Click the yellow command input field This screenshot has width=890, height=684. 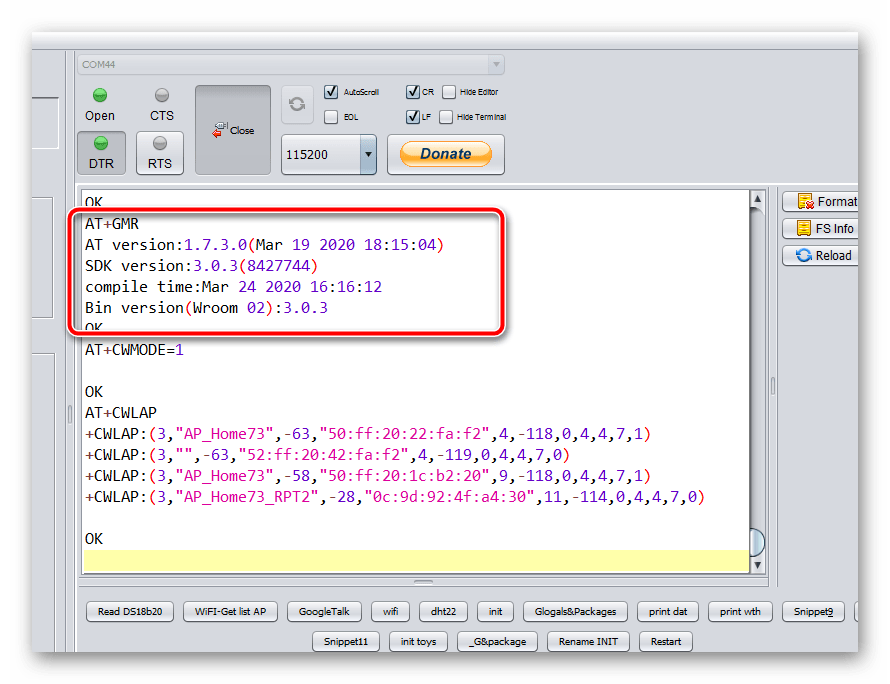coord(415,561)
